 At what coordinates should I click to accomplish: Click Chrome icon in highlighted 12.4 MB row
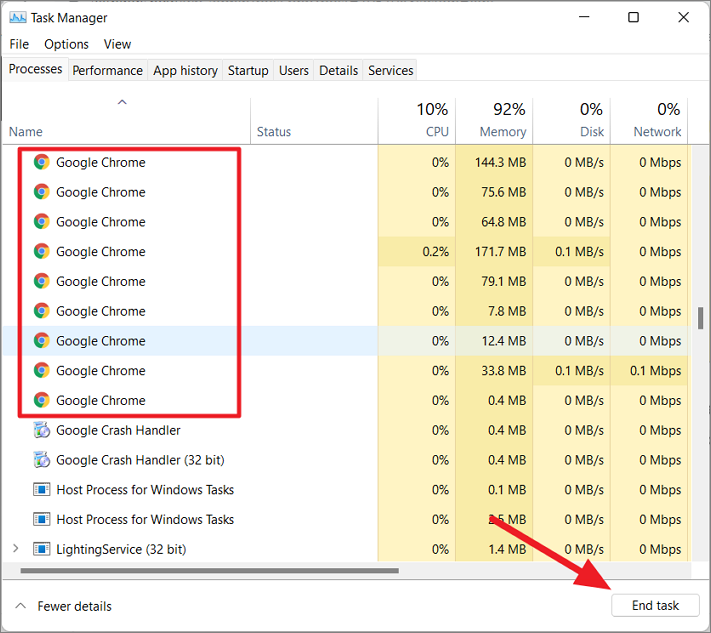pos(42,341)
